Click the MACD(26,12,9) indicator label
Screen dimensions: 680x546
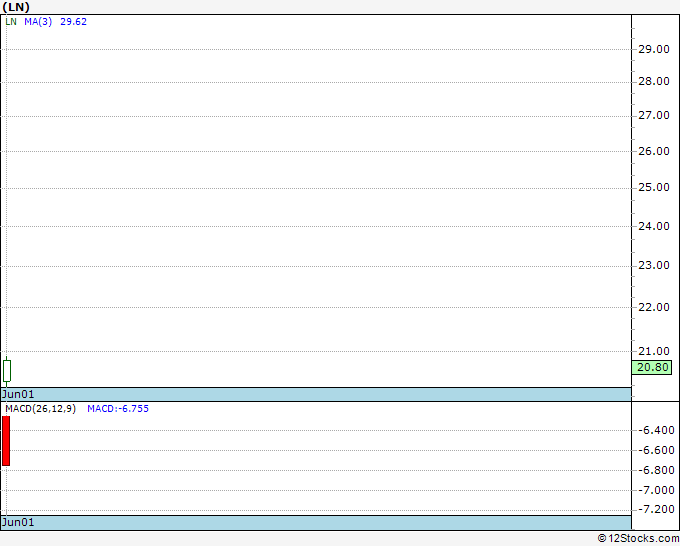coord(41,409)
